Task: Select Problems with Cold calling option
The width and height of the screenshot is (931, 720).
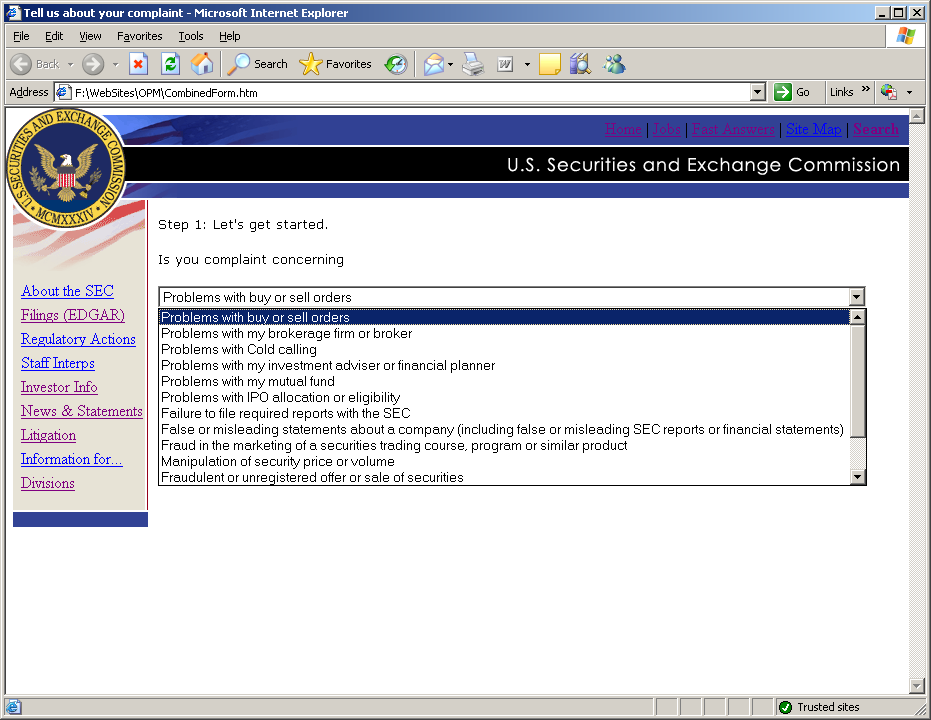Action: (x=505, y=350)
